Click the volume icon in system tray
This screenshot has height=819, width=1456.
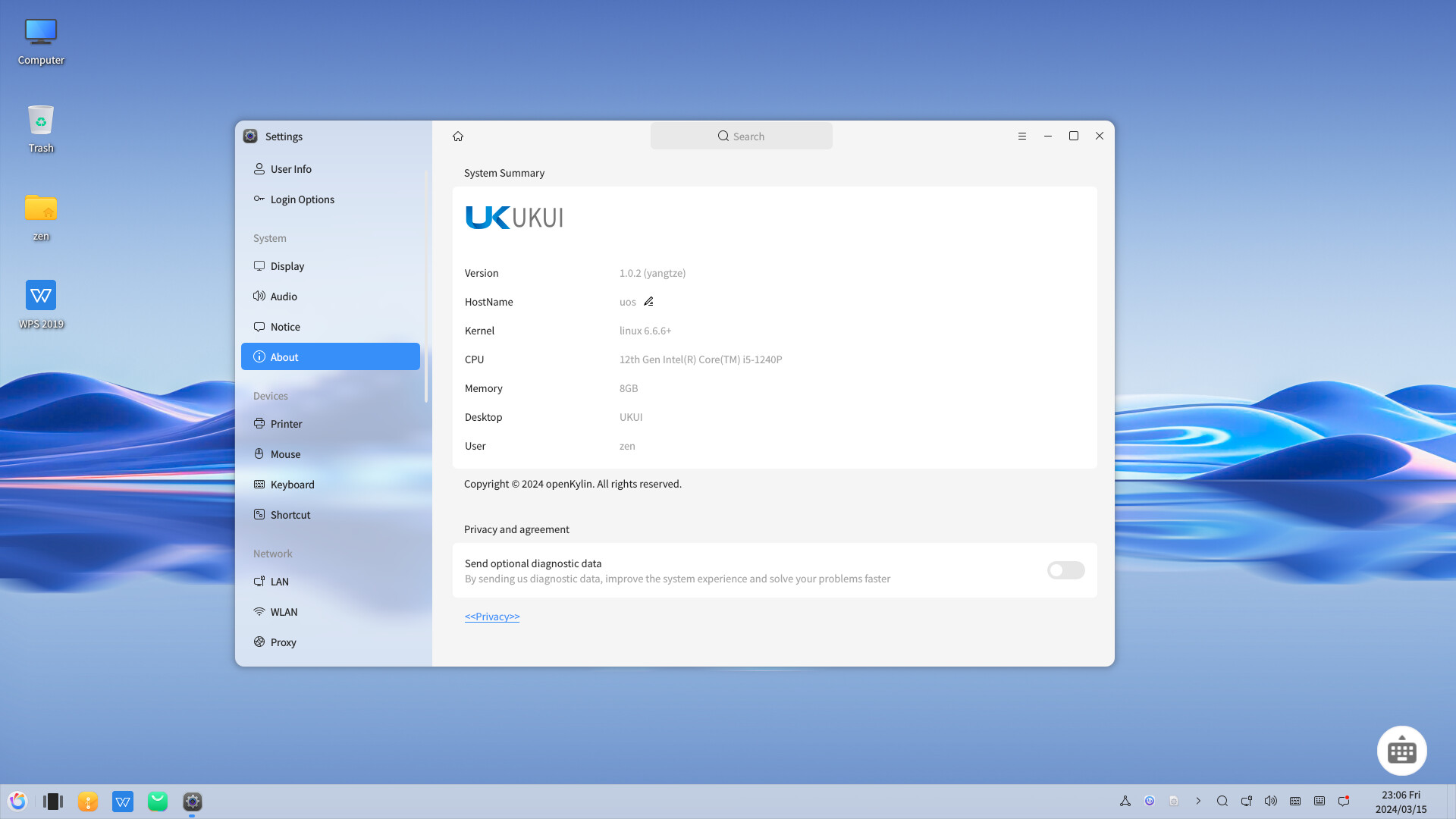1271,801
